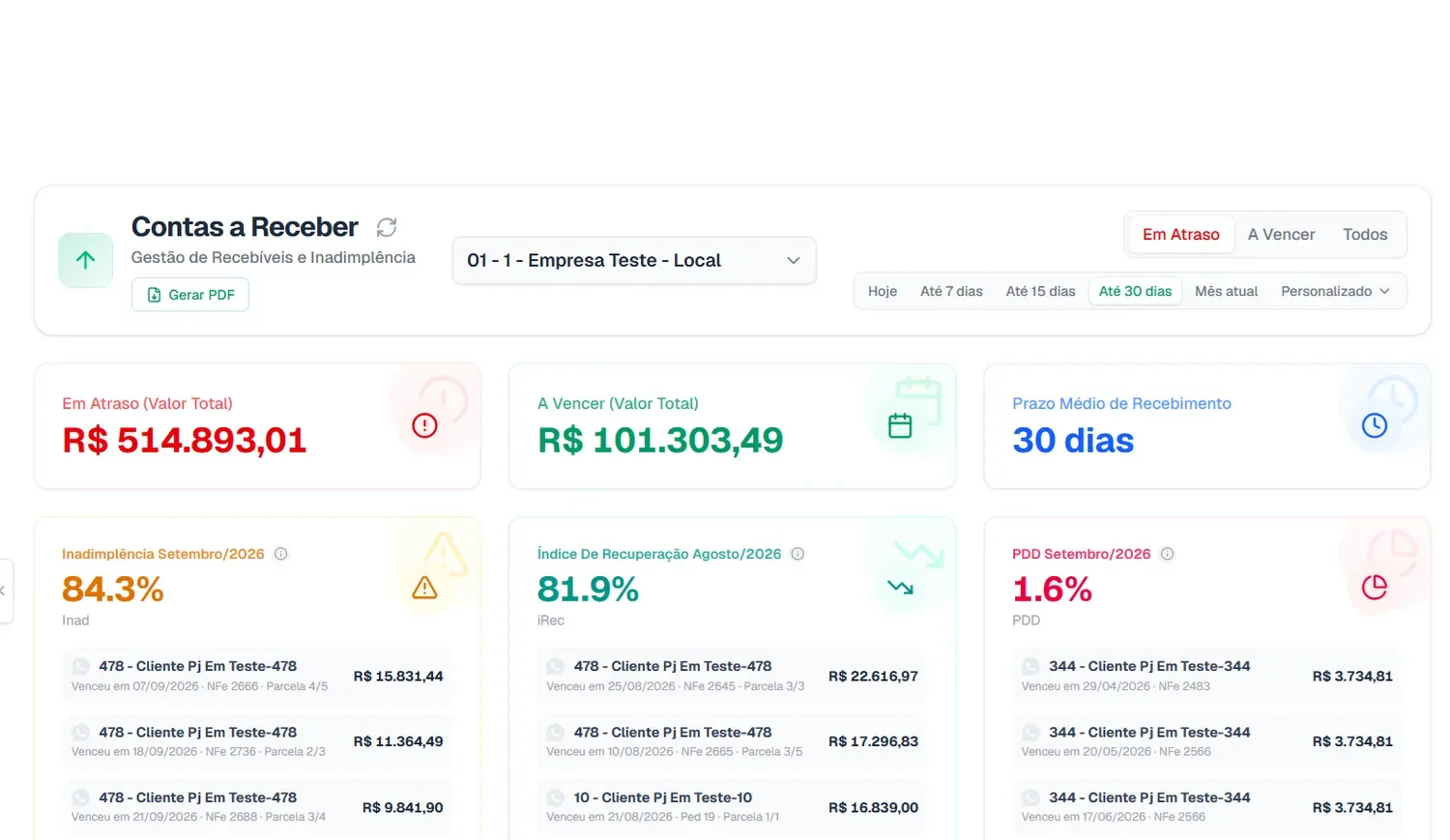Select the Mês atual filter
This screenshot has width=1450, height=840.
coord(1227,291)
